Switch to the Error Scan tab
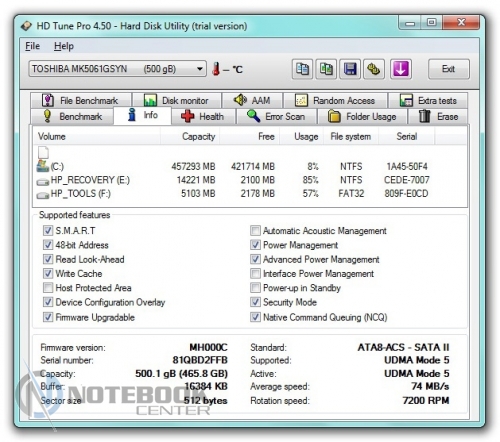The width and height of the screenshot is (500, 442). [276, 117]
